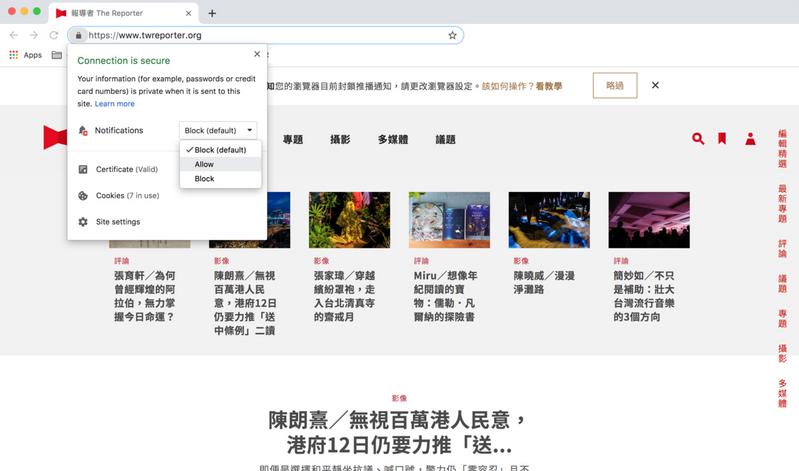Click The Reporter red logo
The image size is (799, 471).
coord(55,137)
